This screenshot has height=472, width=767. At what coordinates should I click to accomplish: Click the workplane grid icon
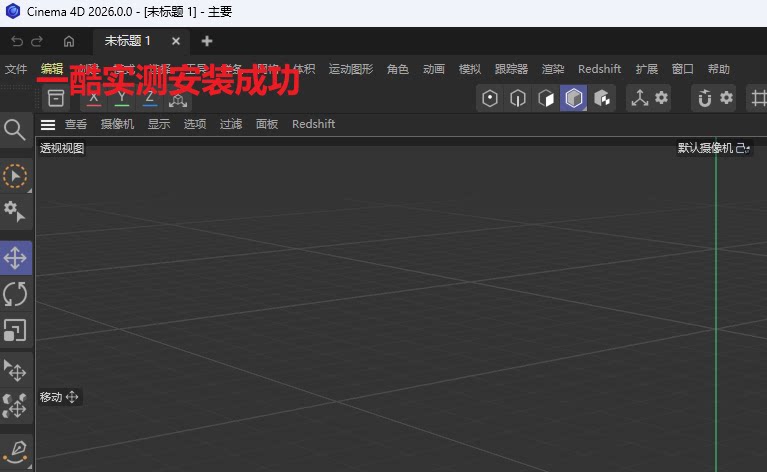click(x=758, y=98)
